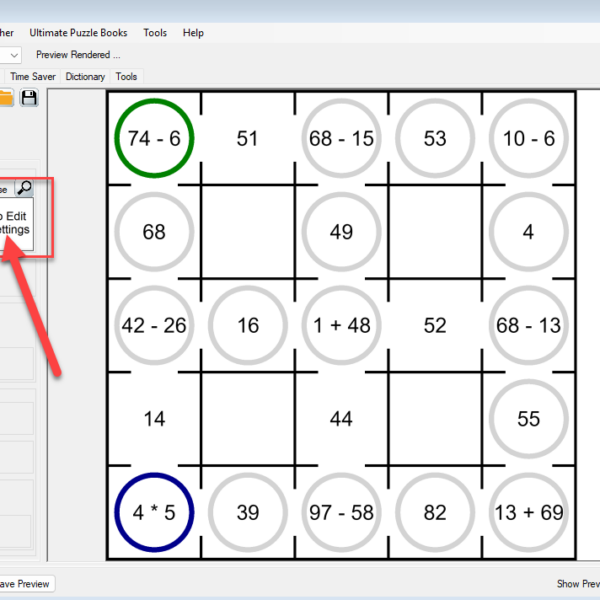Select the 13 + 69 puzzle cell
The width and height of the screenshot is (600, 600).
pyautogui.click(x=528, y=513)
